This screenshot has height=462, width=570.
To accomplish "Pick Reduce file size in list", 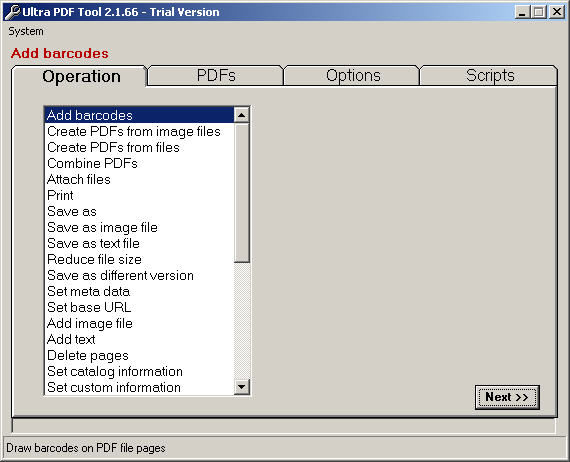I will (94, 259).
